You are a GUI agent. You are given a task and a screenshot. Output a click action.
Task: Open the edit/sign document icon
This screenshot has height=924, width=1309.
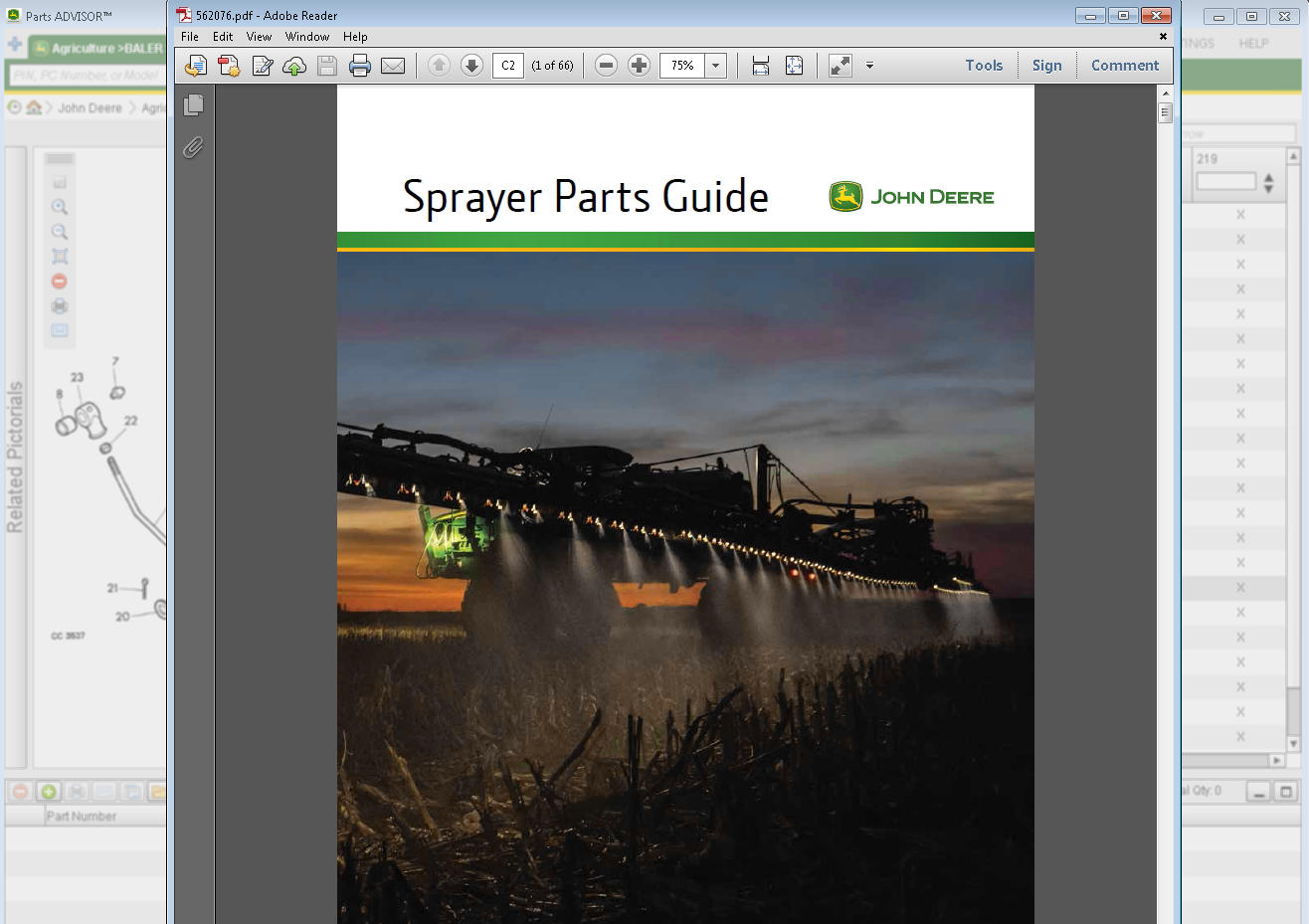click(263, 66)
